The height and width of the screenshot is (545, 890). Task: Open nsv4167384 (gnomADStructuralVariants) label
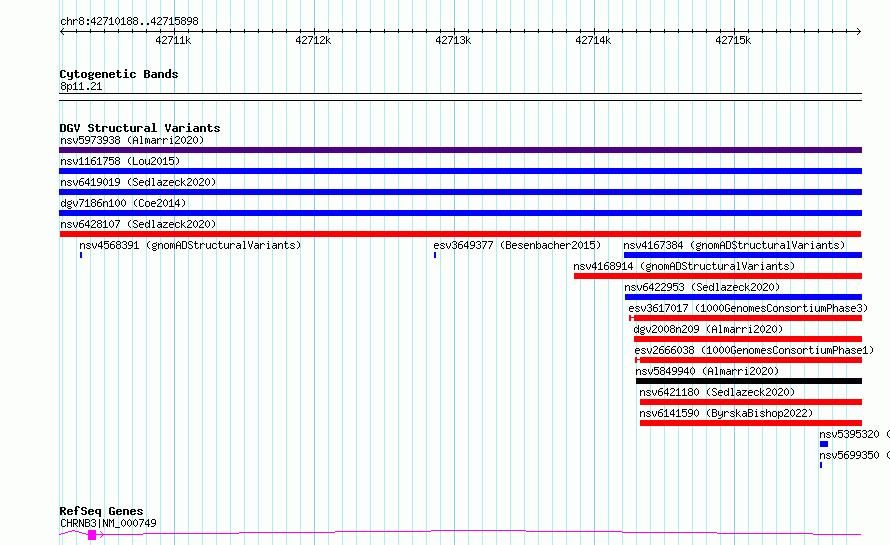(x=734, y=245)
